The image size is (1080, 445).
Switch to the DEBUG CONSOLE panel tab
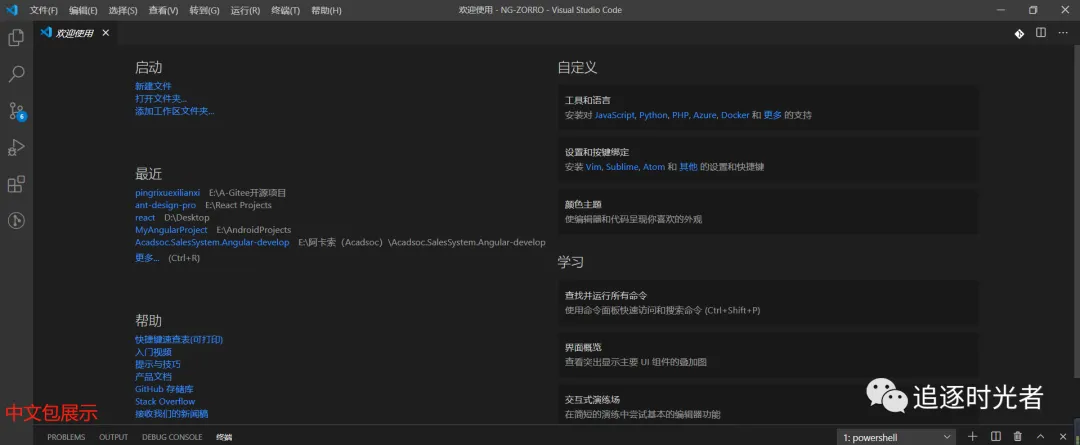pyautogui.click(x=172, y=437)
